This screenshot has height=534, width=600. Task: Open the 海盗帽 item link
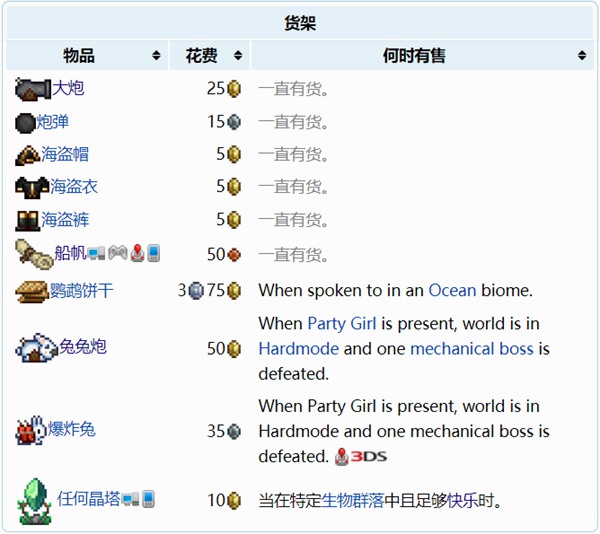[x=65, y=155]
